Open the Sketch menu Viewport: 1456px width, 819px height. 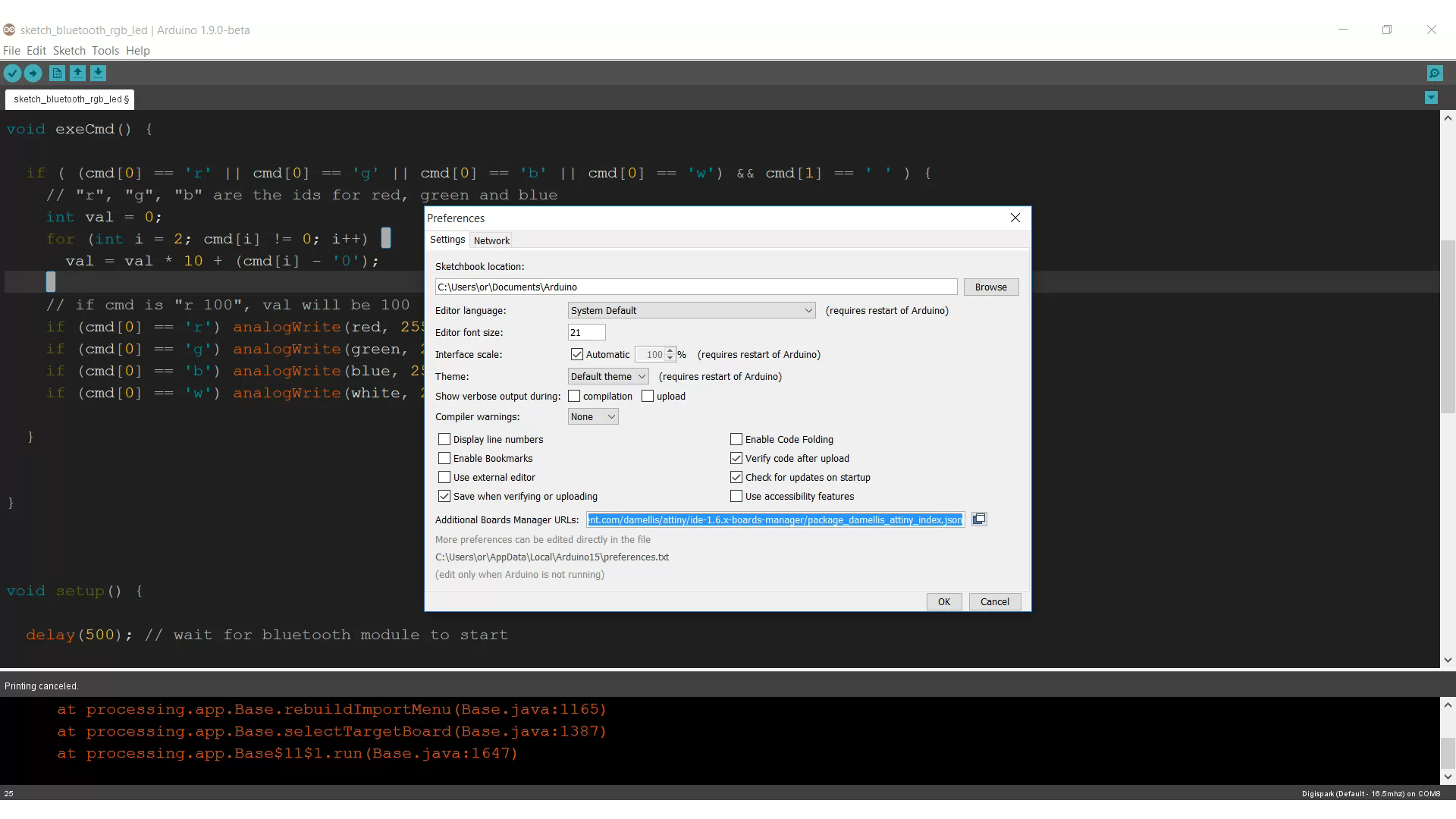pos(69,51)
